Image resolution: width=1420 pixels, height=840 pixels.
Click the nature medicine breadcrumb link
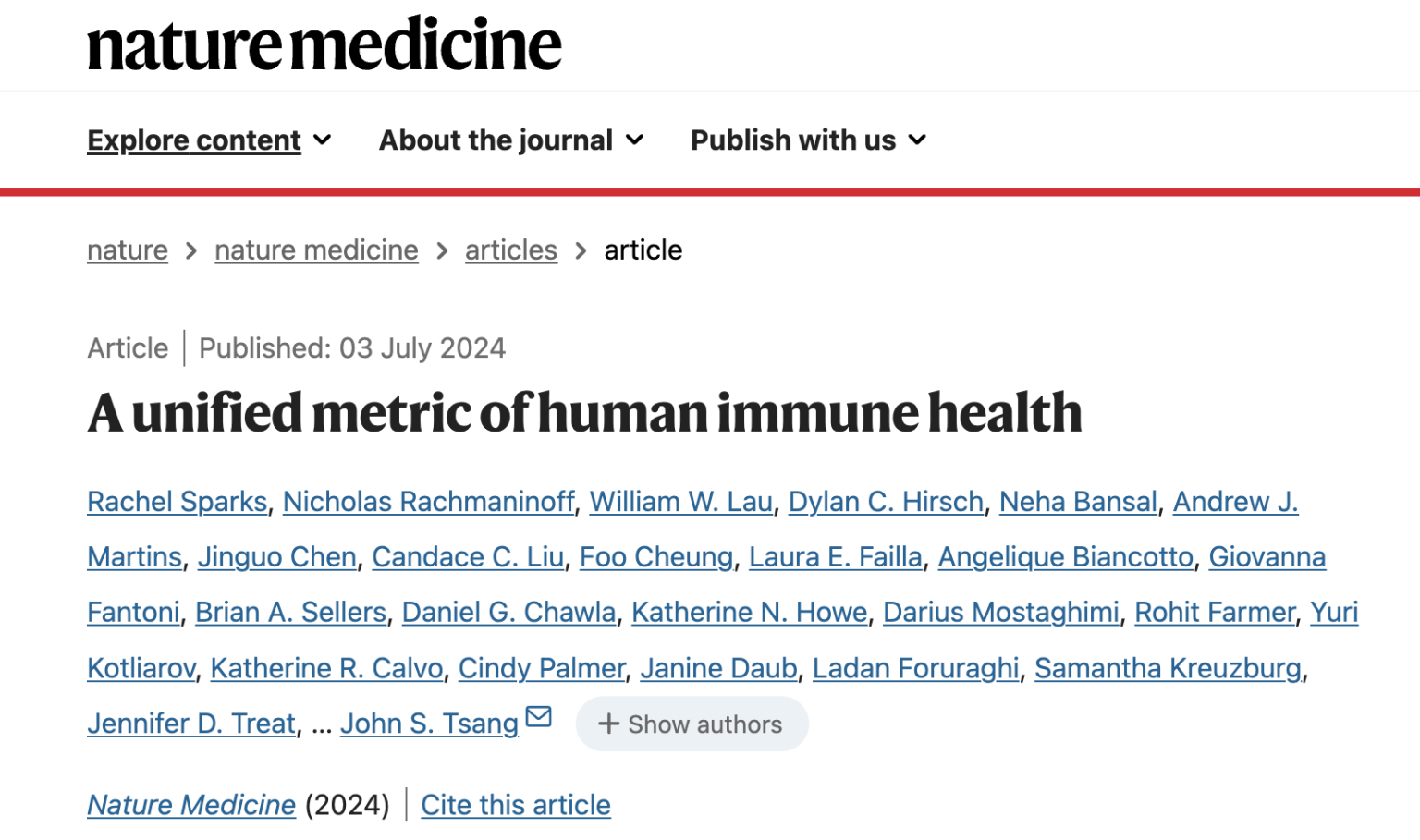(316, 250)
